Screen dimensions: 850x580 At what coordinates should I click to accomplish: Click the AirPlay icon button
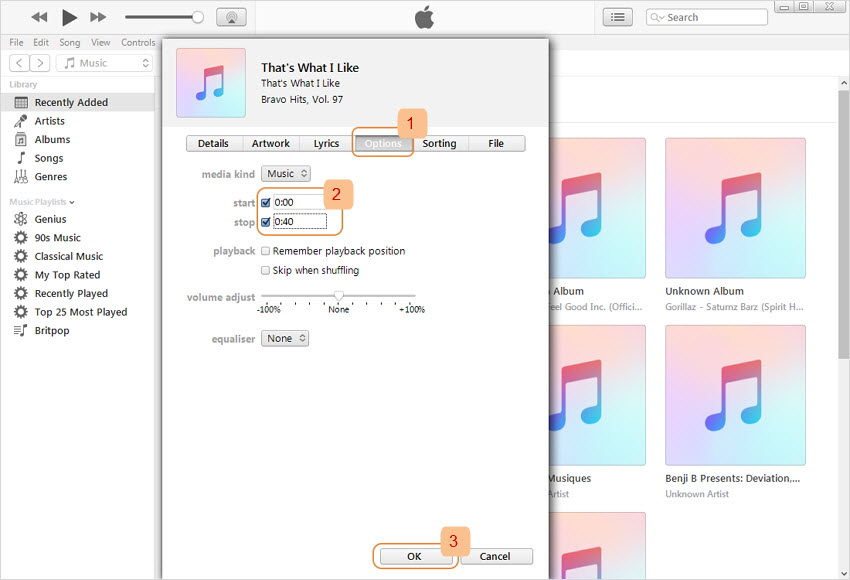tap(231, 17)
